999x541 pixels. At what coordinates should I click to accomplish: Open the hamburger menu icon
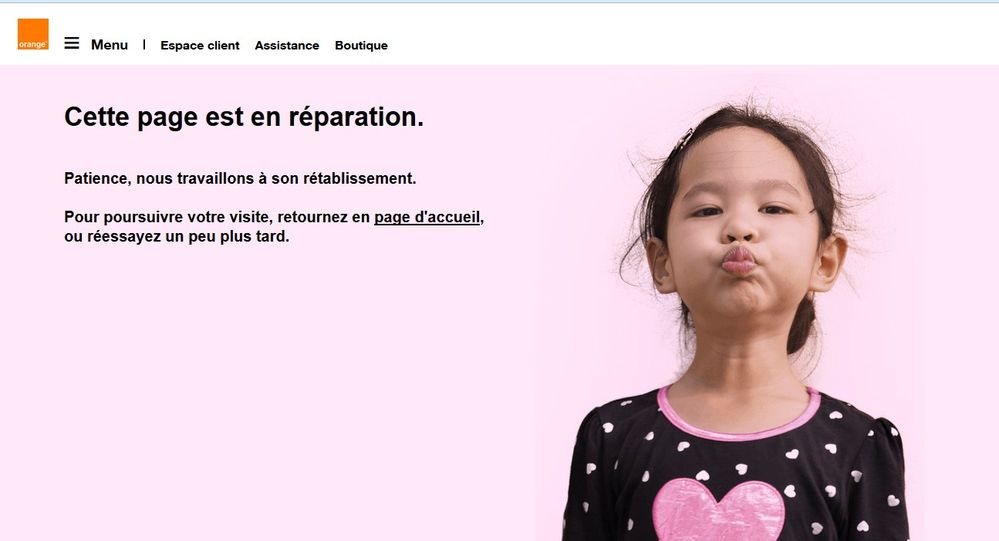(x=72, y=43)
